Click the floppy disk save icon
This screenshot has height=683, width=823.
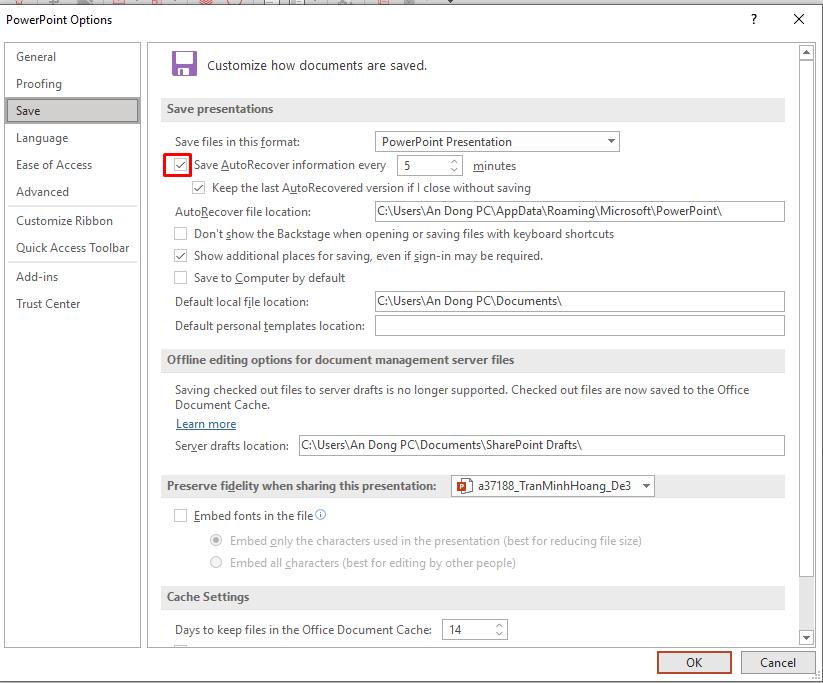184,64
